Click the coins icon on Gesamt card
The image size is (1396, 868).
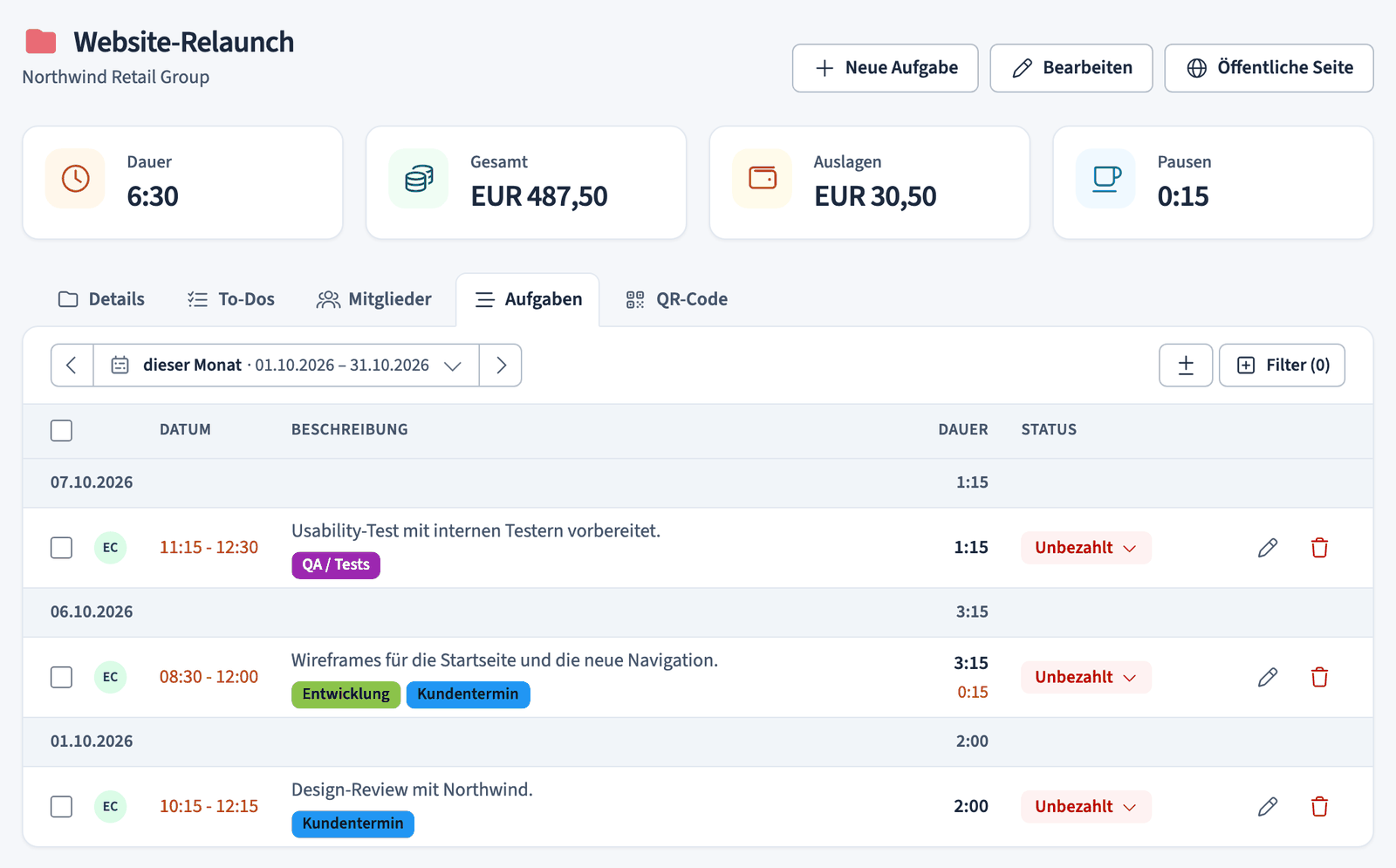pos(419,179)
